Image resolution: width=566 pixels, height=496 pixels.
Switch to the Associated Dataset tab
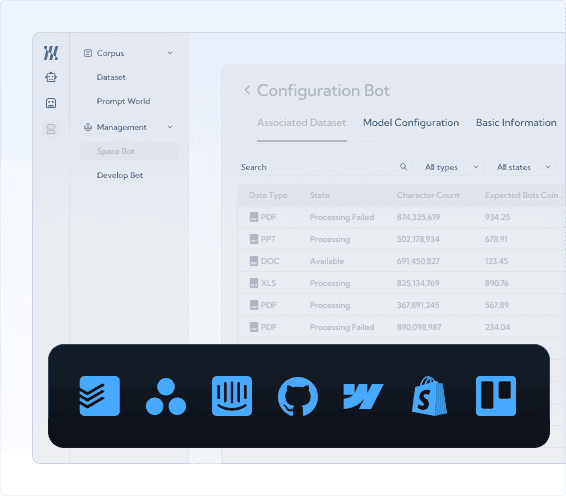(x=301, y=123)
